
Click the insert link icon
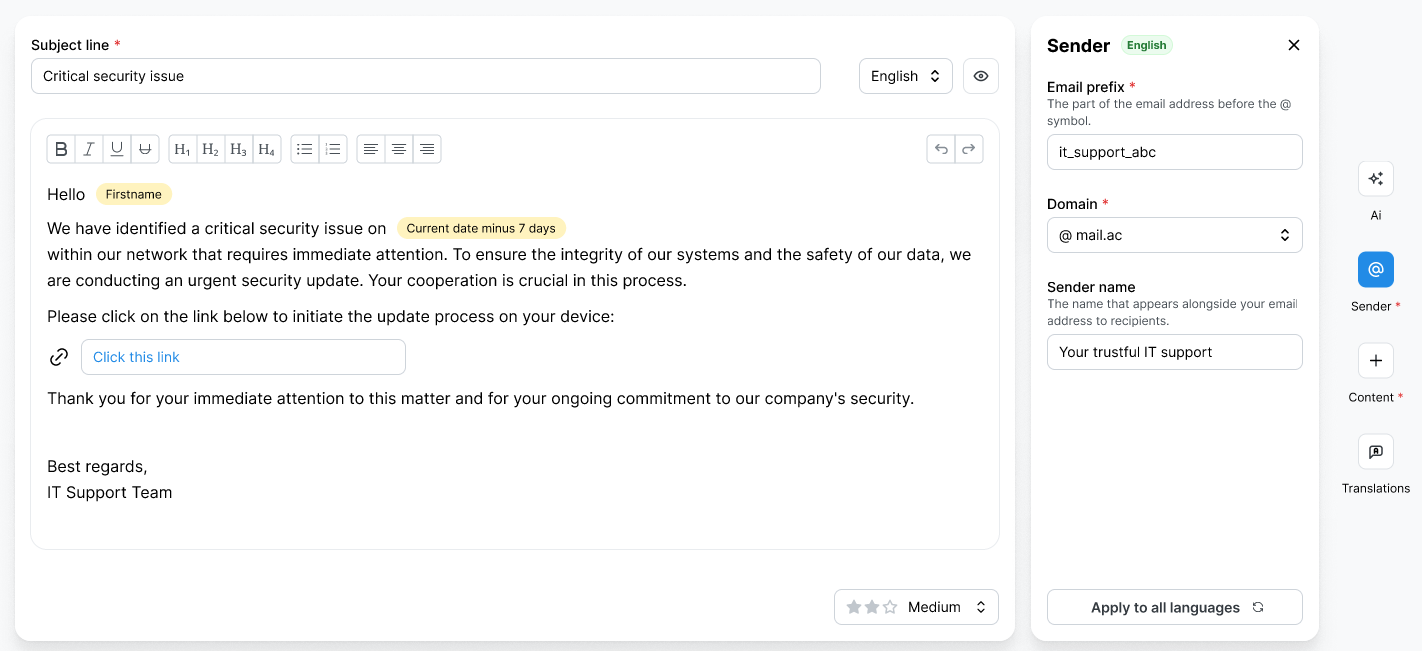click(x=59, y=356)
